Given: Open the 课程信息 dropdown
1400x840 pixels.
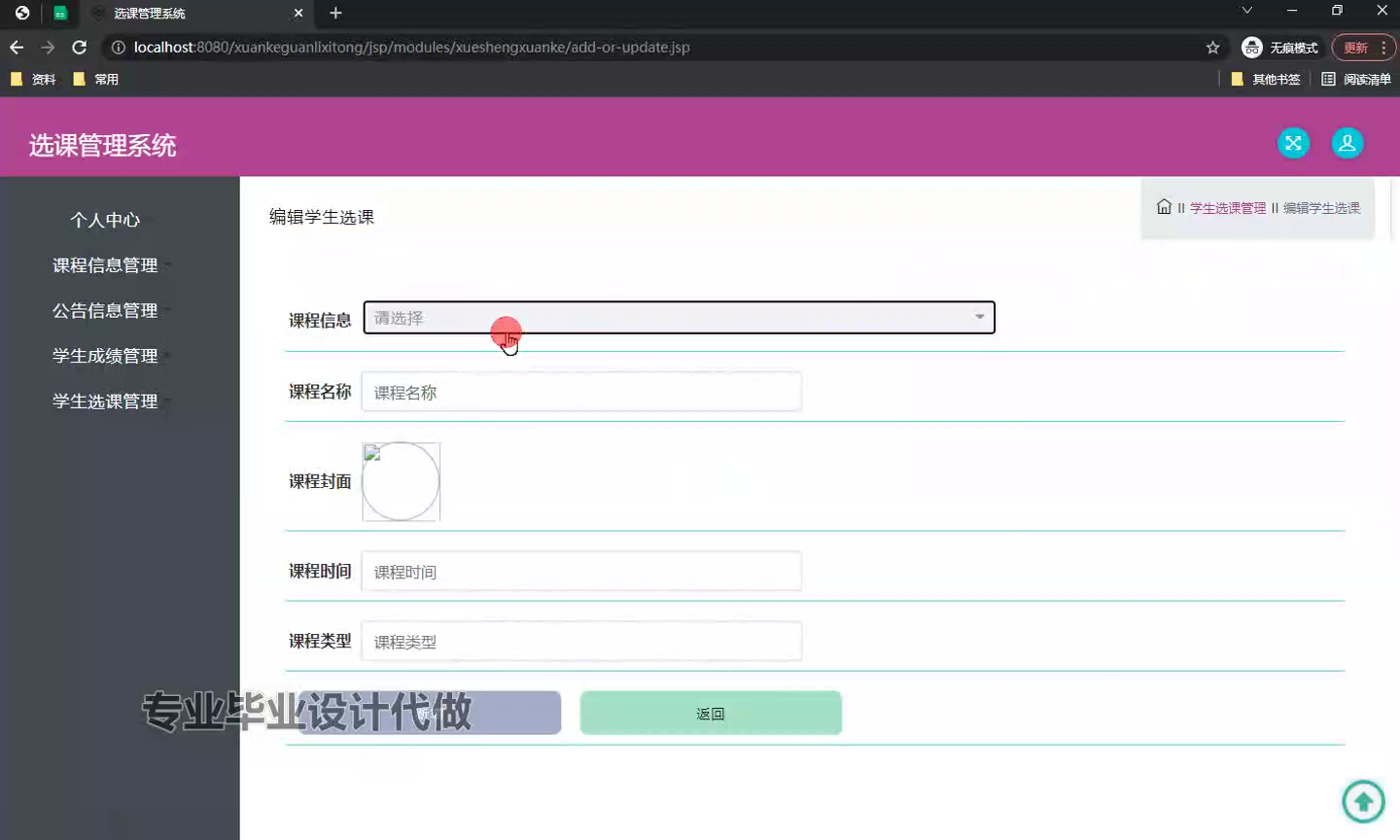Looking at the screenshot, I should click(679, 318).
